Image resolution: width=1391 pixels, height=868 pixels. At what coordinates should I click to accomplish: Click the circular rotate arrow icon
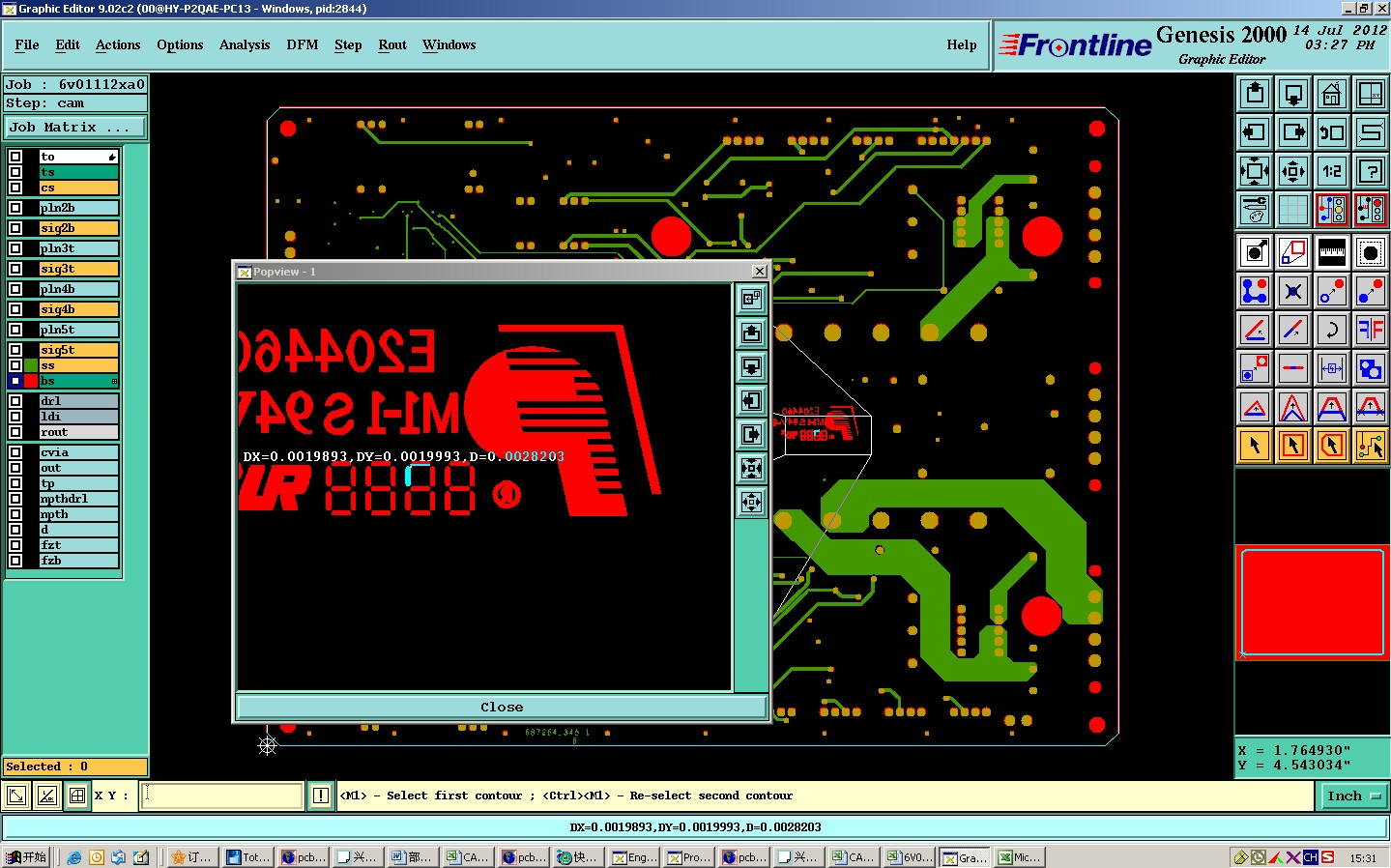(1332, 330)
